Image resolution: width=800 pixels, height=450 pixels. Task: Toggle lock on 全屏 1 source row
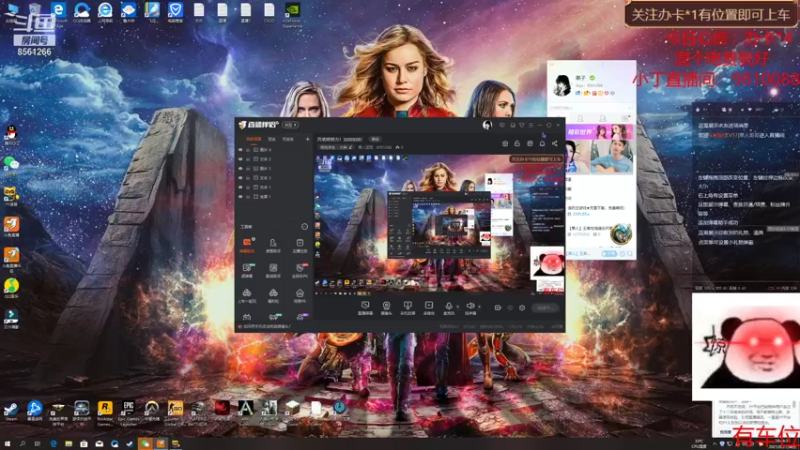(x=248, y=196)
